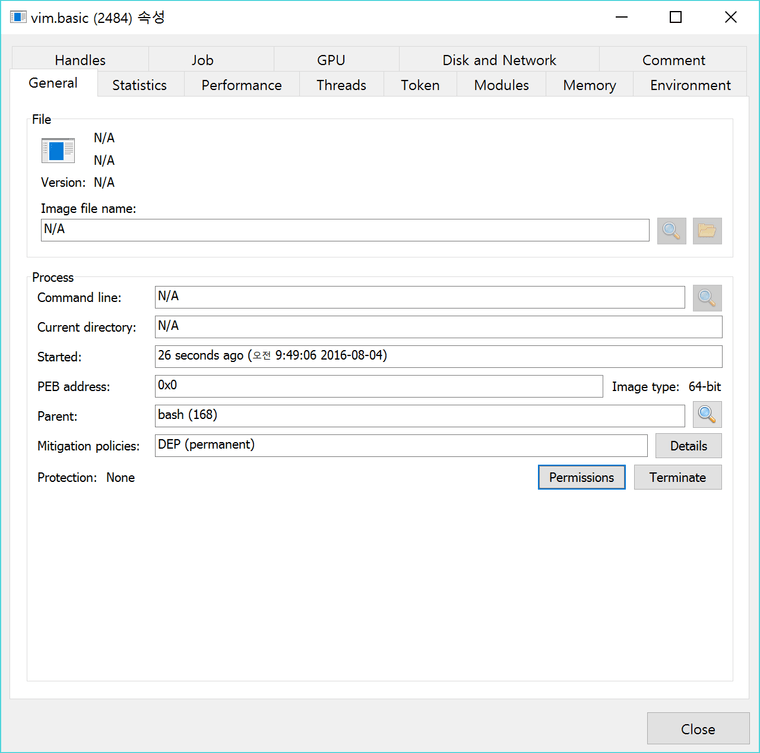Screen dimensions: 760x753
Task: Open the Modules tab
Action: 501,85
